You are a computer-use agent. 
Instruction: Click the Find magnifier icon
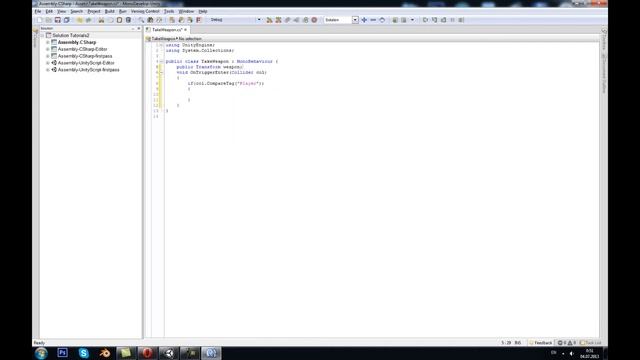pyautogui.click(x=141, y=20)
